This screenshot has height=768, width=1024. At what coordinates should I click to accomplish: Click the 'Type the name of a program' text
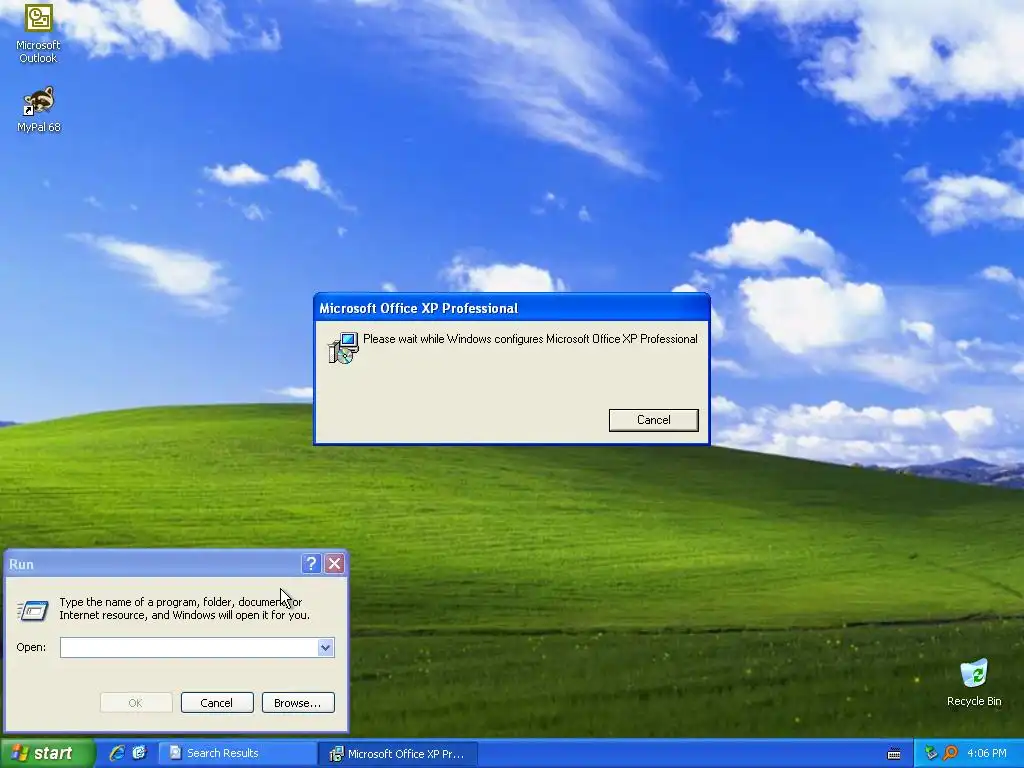click(x=184, y=609)
